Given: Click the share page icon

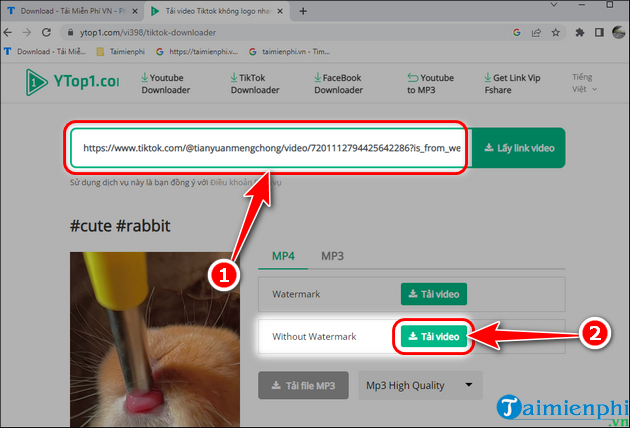Looking at the screenshot, I should click(x=536, y=33).
